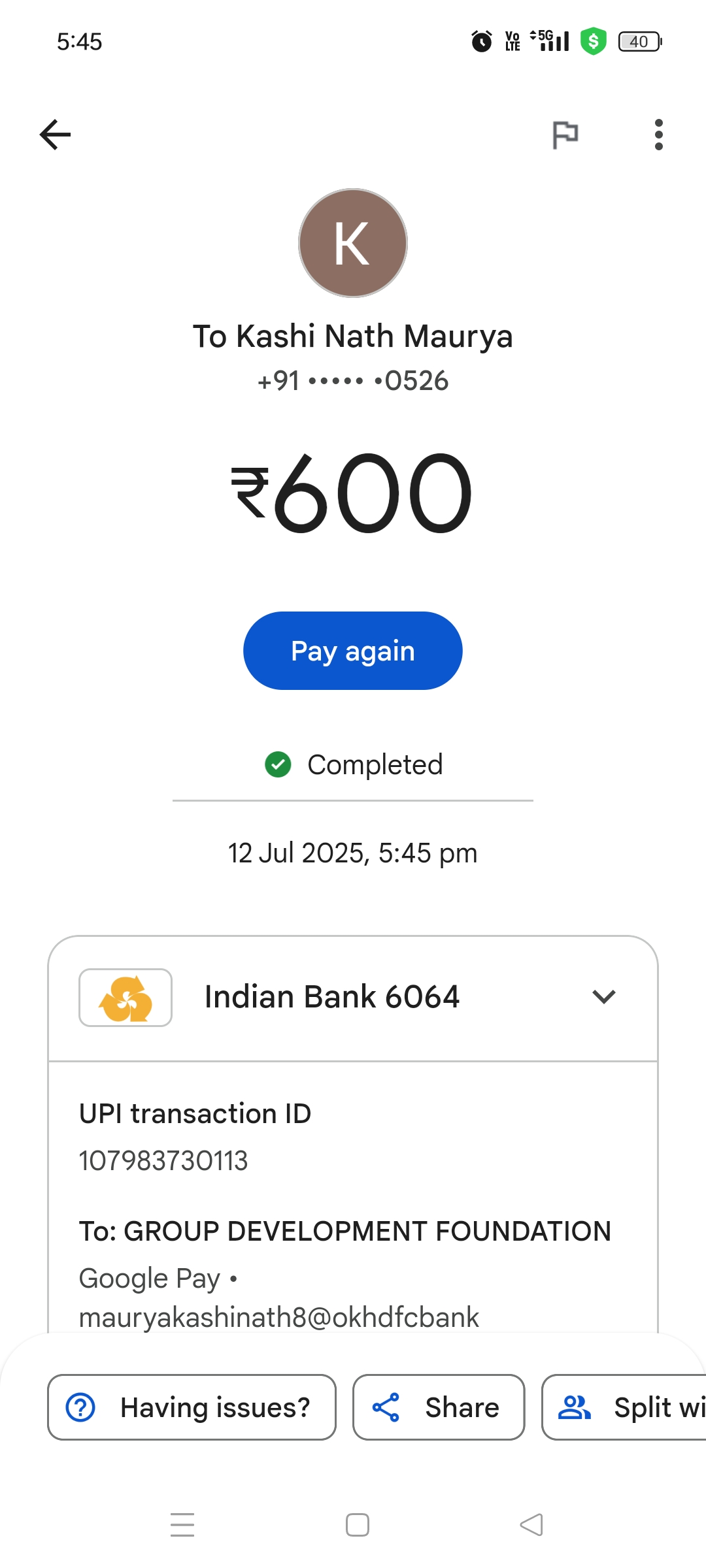Tap the mauryakashinath8@okhdfcbank UPI address

(279, 1317)
